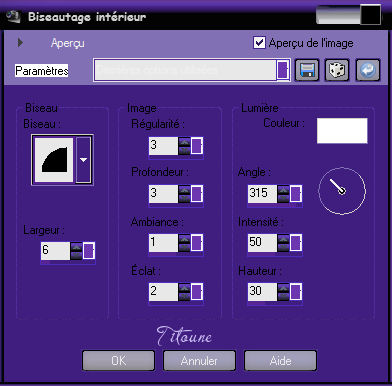Click into the Éclat value field

[x=163, y=292]
